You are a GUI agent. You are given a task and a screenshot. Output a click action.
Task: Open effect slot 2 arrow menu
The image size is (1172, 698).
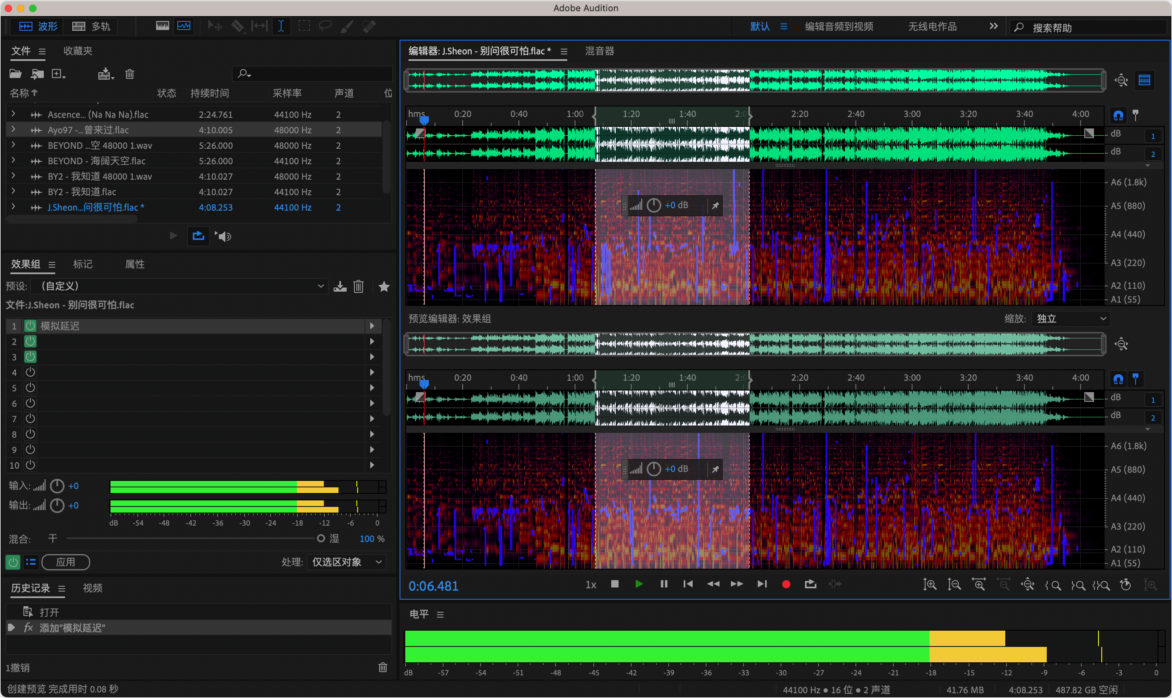coord(371,342)
